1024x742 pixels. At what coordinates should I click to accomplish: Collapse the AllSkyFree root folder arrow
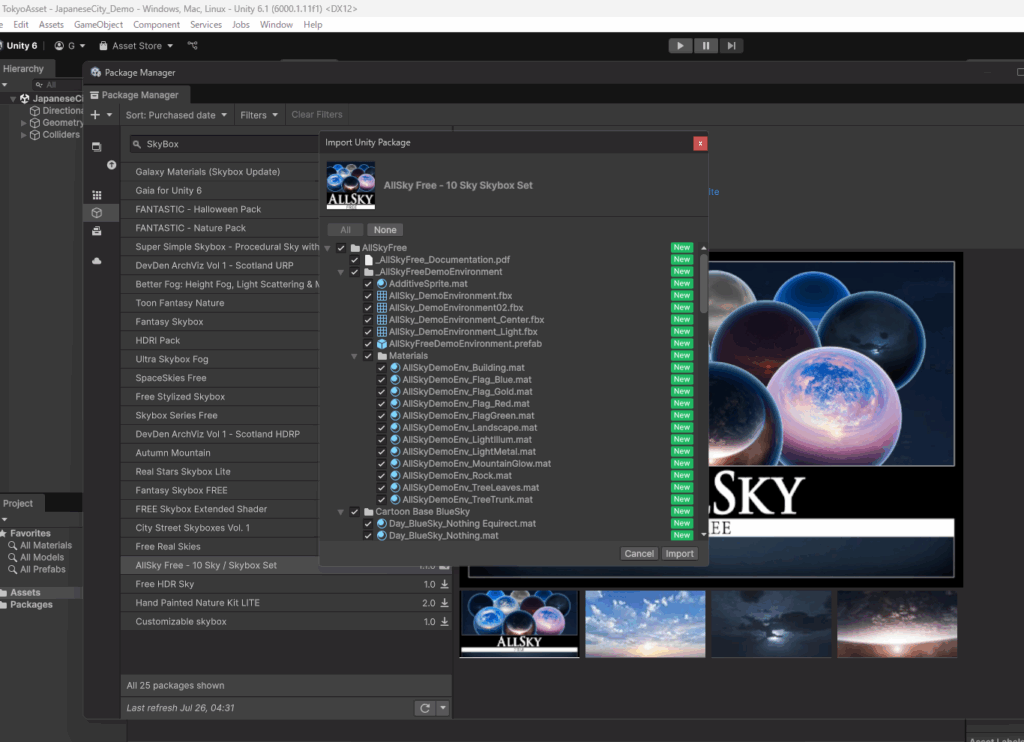tap(327, 248)
